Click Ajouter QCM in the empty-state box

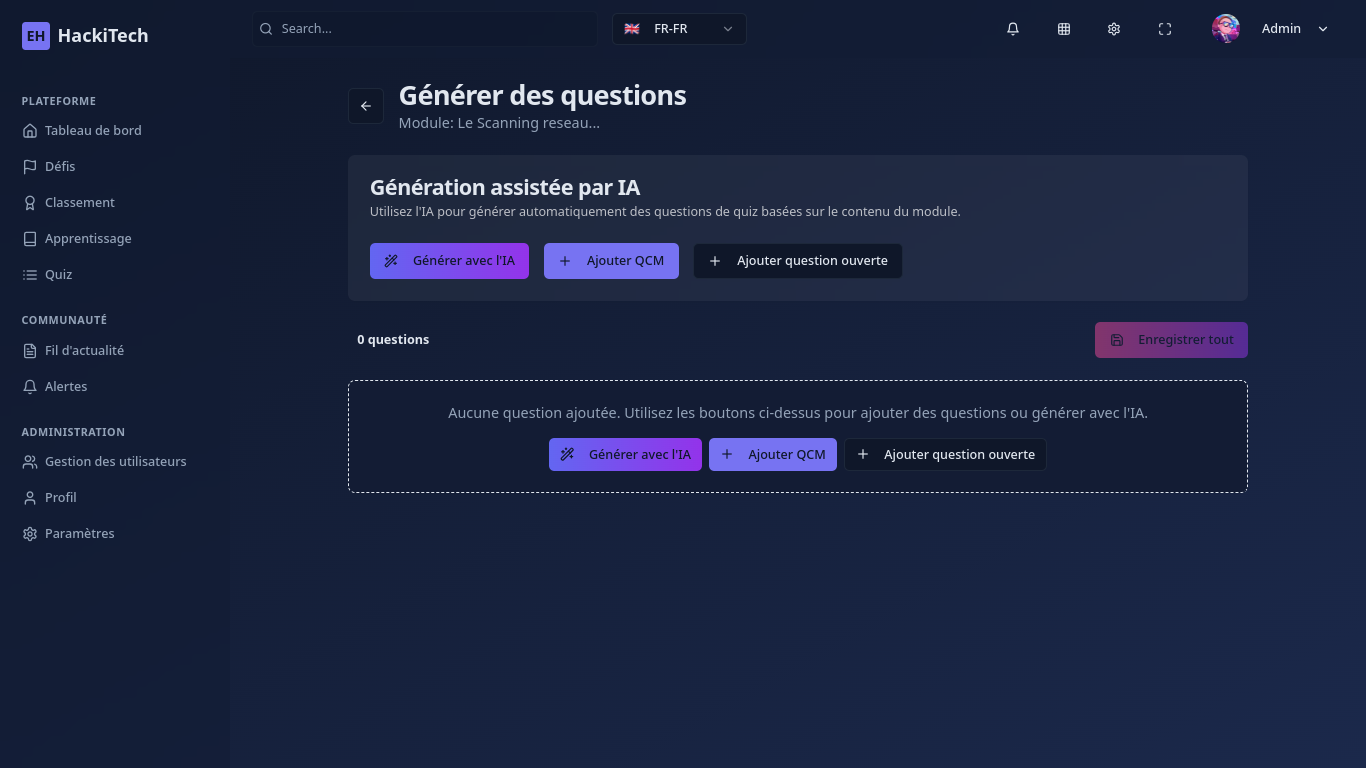773,455
